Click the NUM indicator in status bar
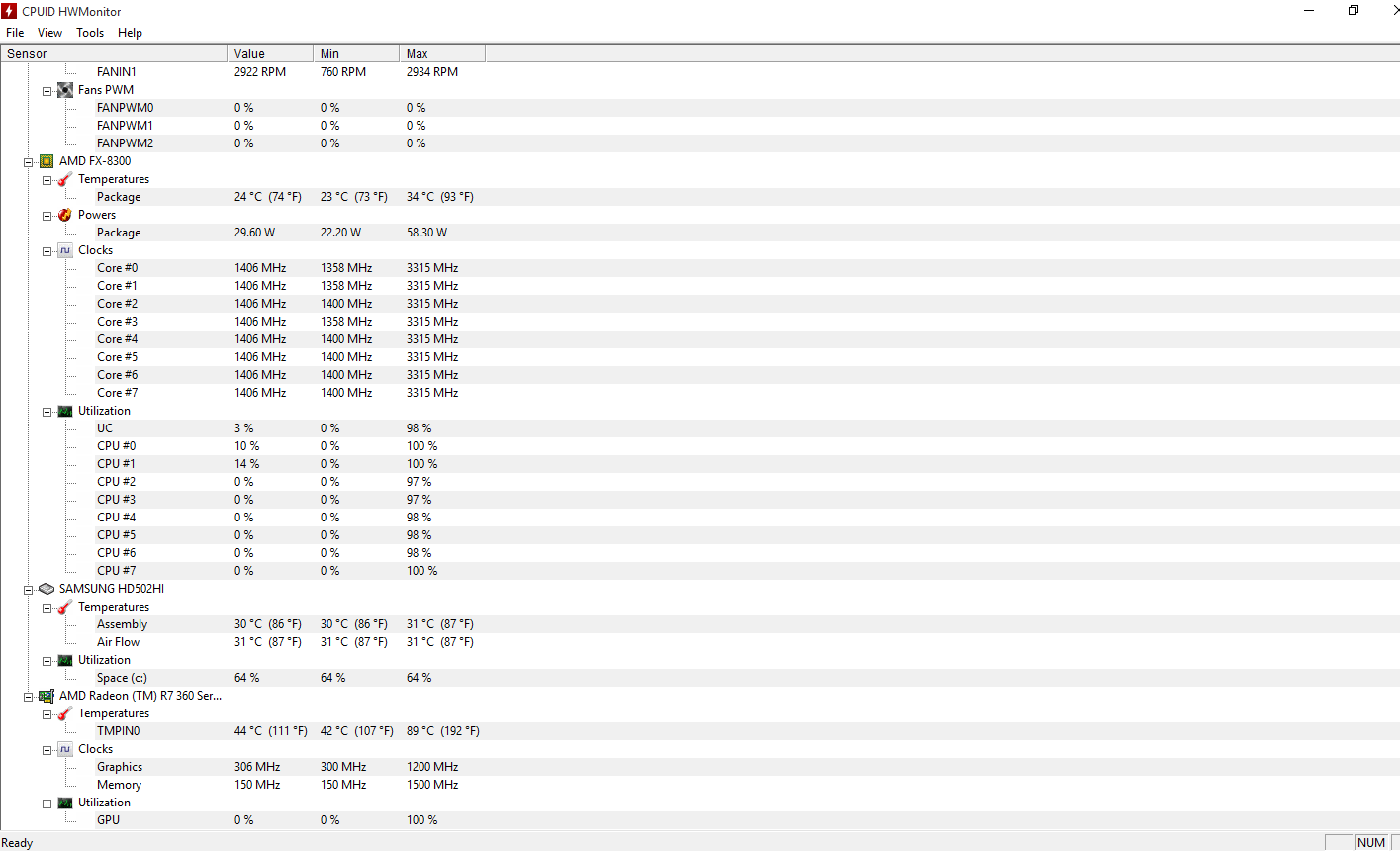The width and height of the screenshot is (1400, 851). (1371, 843)
